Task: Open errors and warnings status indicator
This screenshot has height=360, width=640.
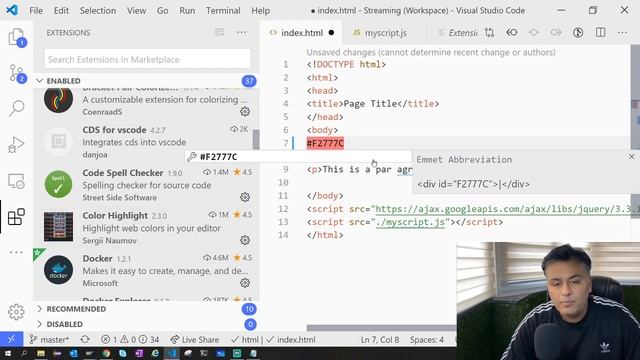Action: click(x=130, y=339)
